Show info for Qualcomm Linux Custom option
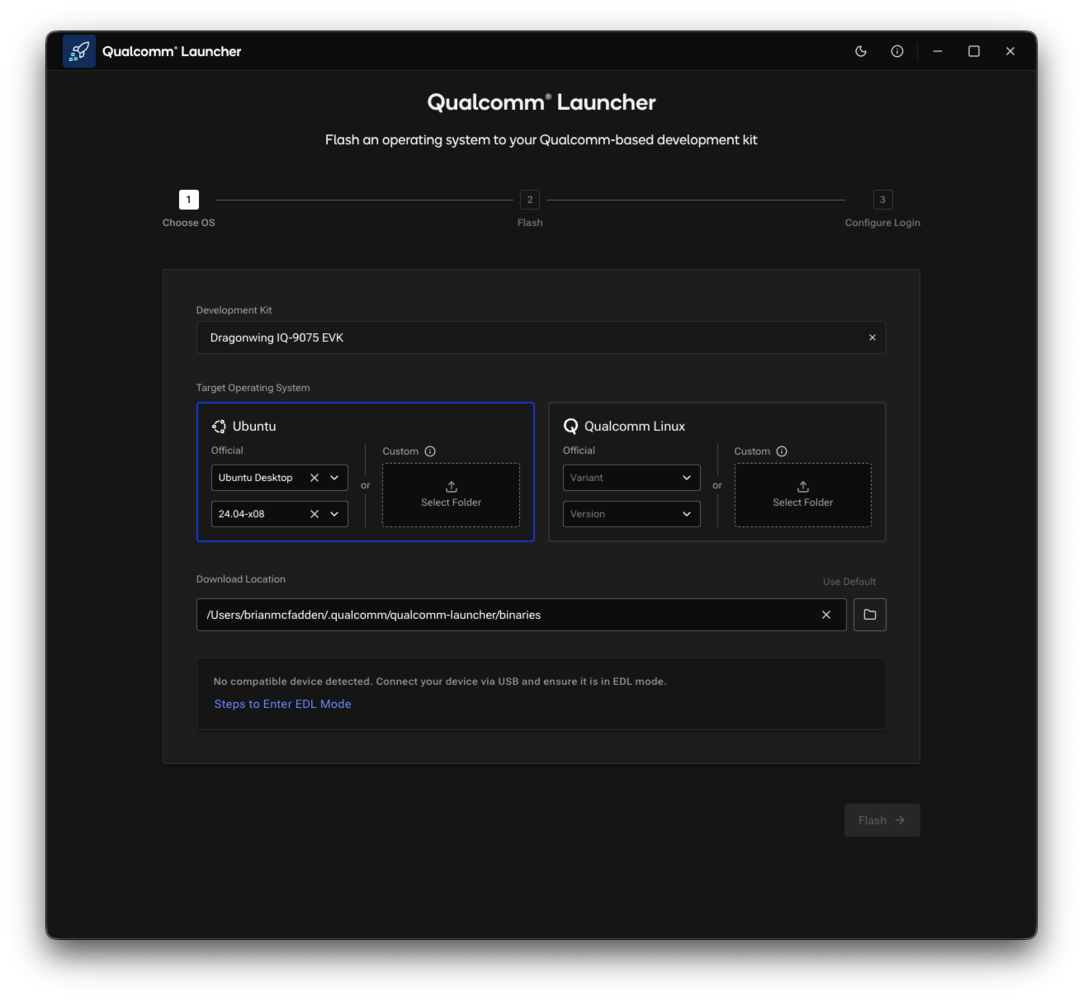1083x1000 pixels. 781,451
